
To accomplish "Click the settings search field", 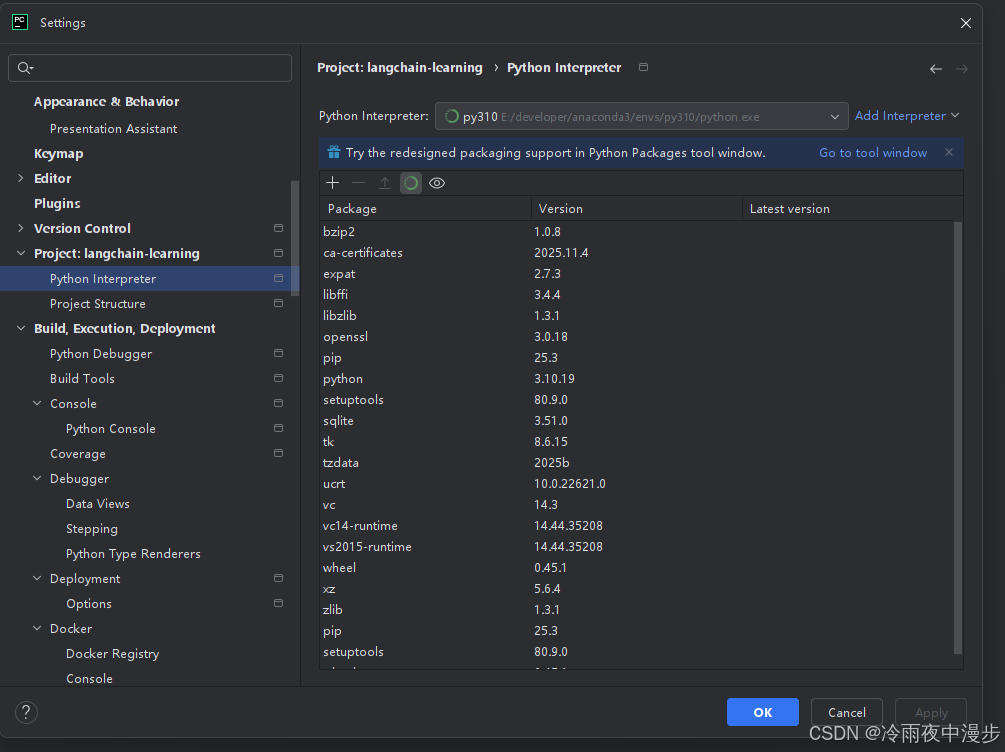I will pyautogui.click(x=150, y=68).
